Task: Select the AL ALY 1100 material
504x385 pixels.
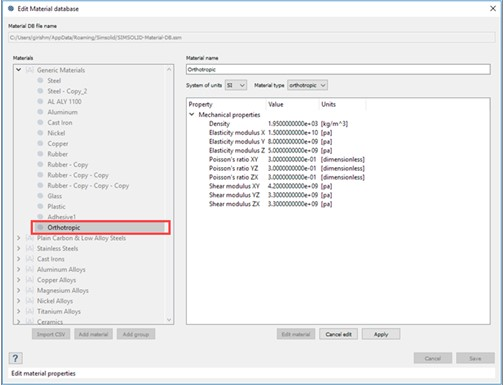Action: click(64, 102)
